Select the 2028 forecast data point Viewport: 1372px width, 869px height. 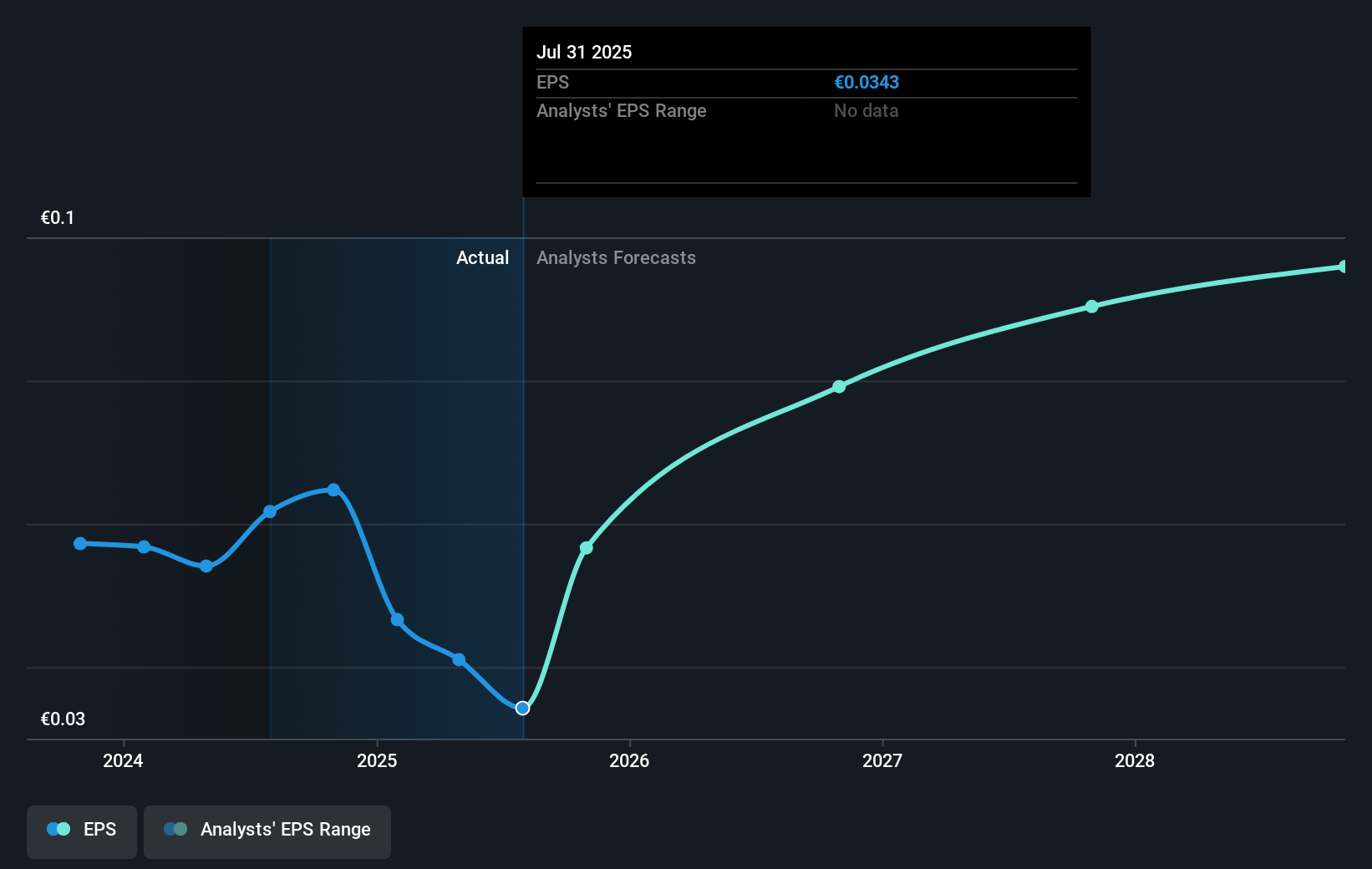coord(1092,306)
